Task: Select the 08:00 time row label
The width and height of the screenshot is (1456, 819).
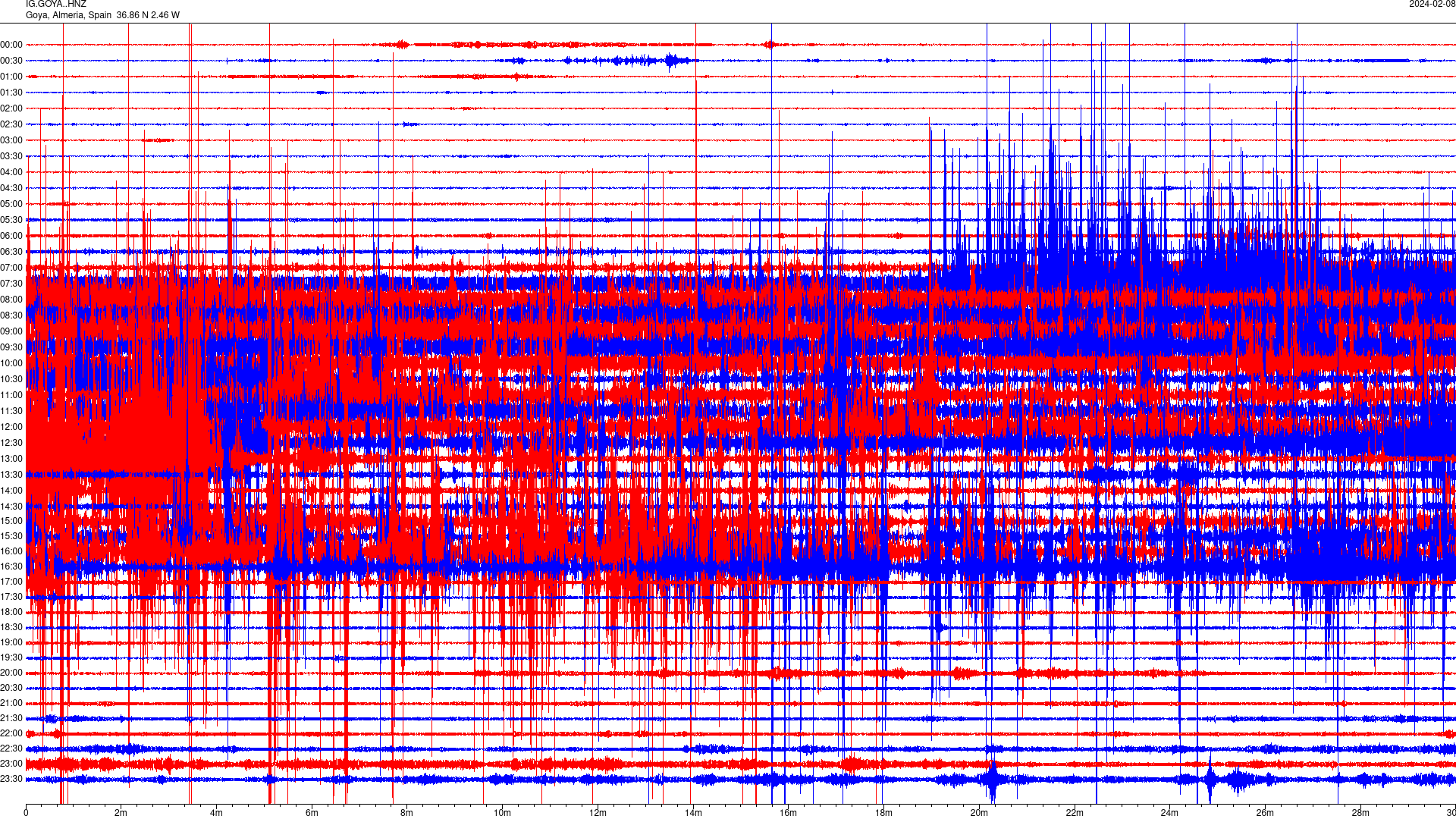Action: click(x=11, y=300)
